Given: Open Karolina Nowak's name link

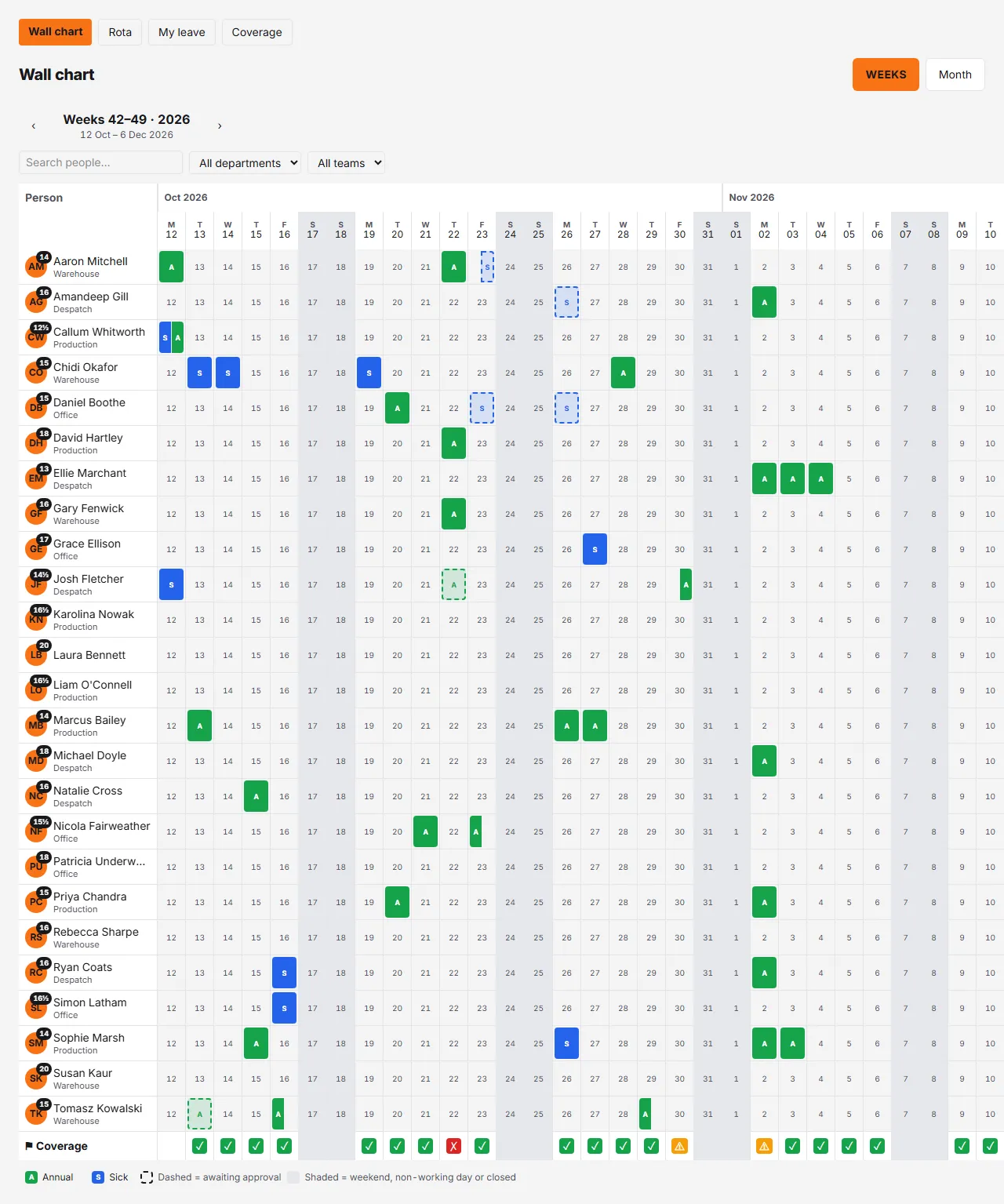Looking at the screenshot, I should [93, 614].
